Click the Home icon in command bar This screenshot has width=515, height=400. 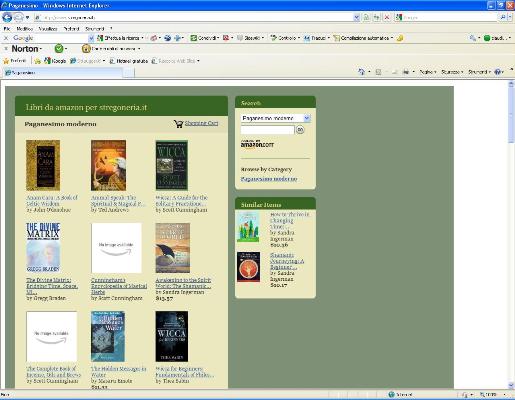361,72
